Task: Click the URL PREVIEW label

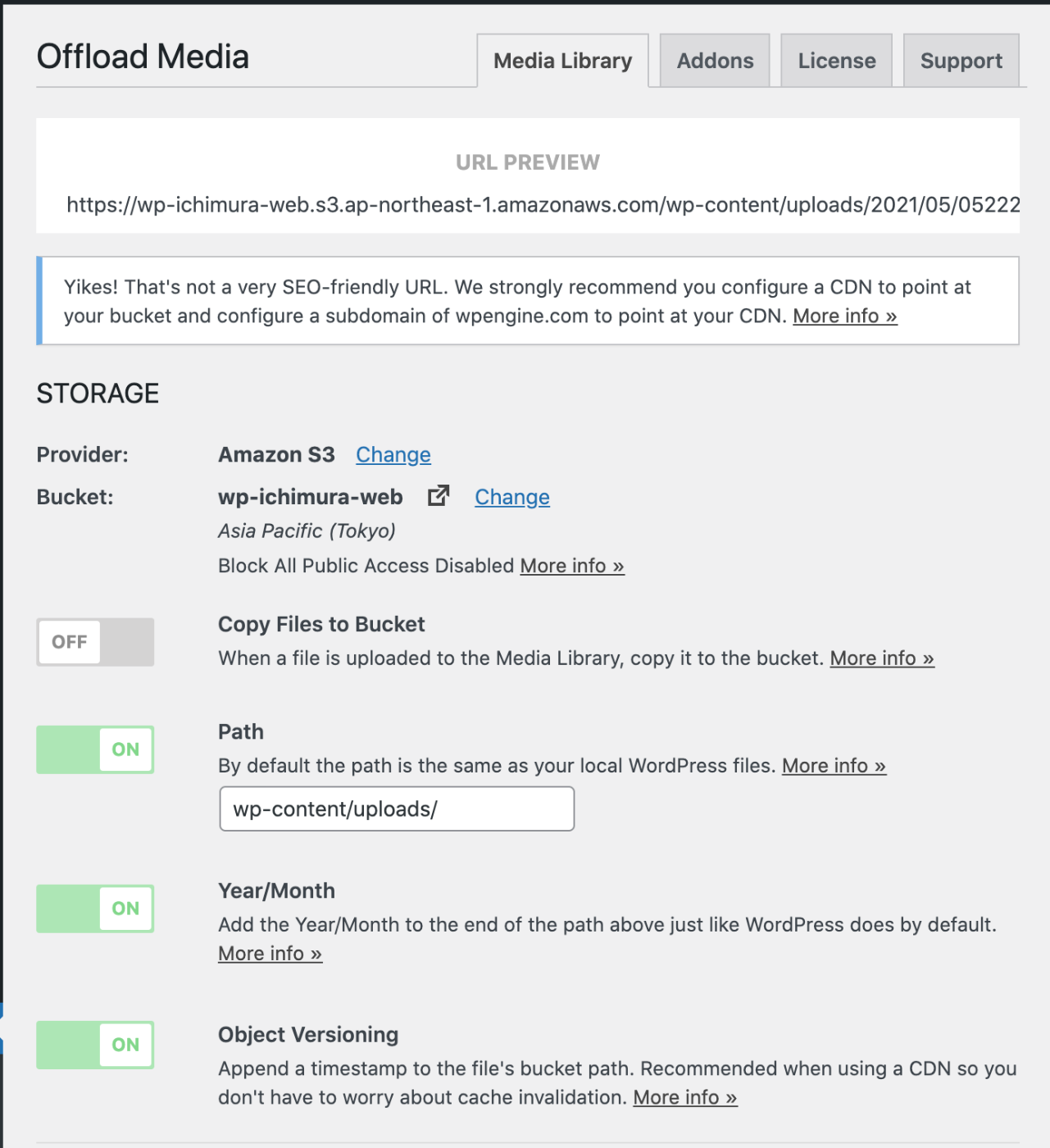Action: point(527,162)
